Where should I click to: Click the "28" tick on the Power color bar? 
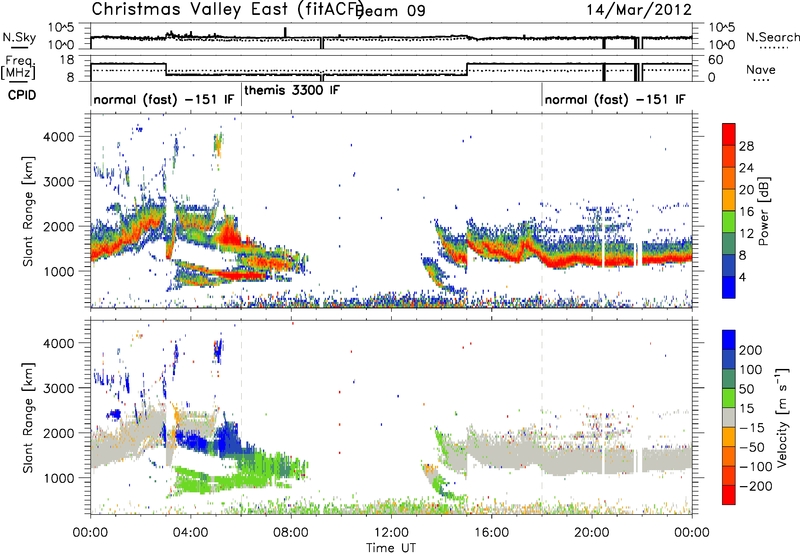pyautogui.click(x=746, y=146)
